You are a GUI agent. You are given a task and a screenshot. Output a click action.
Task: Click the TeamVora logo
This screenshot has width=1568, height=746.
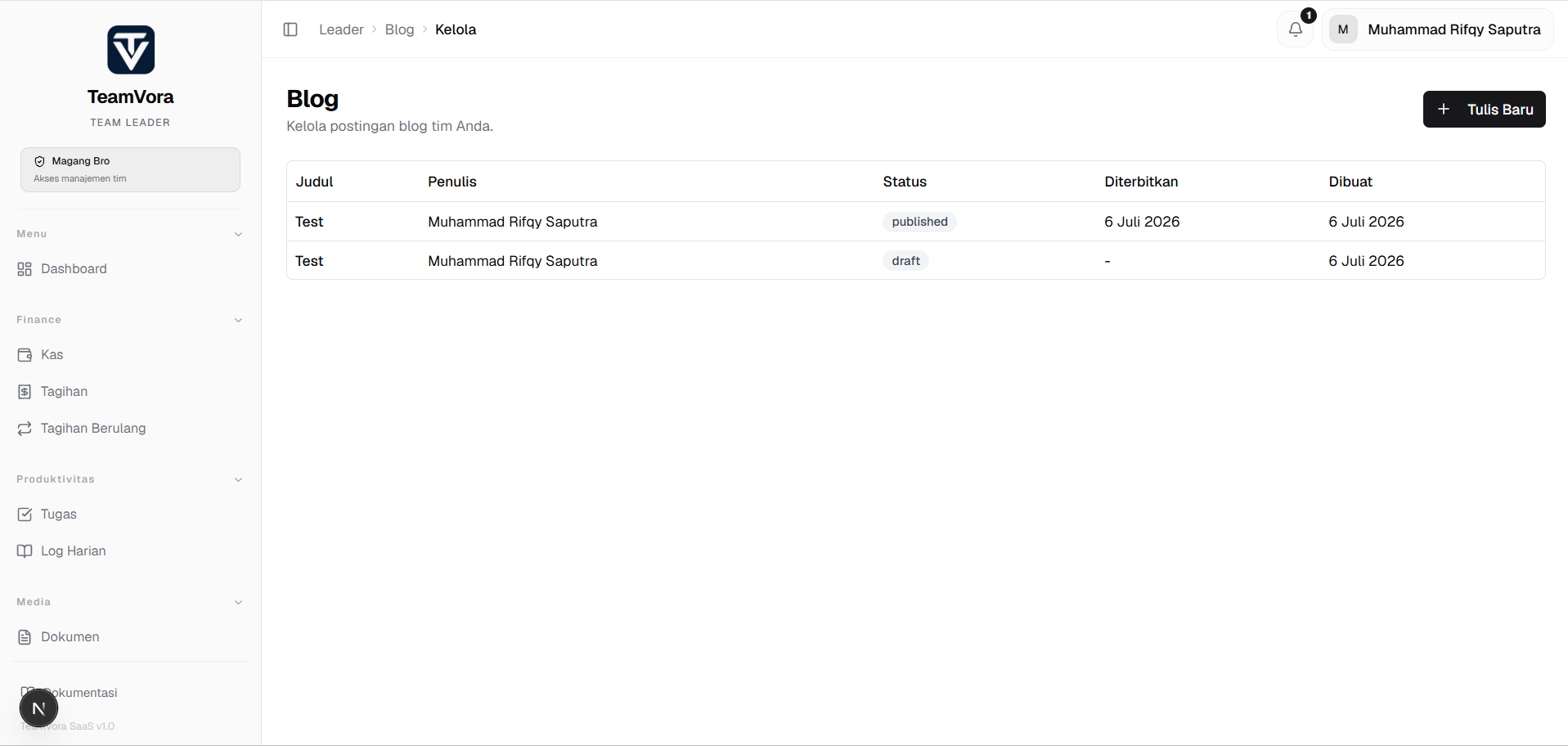[x=131, y=50]
